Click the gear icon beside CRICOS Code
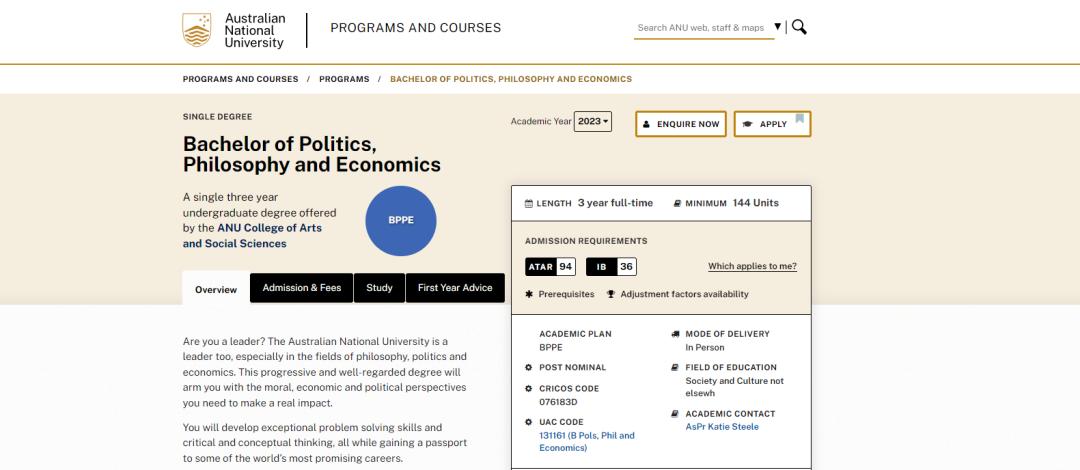Screen dimensions: 1080x470 click(x=529, y=386)
